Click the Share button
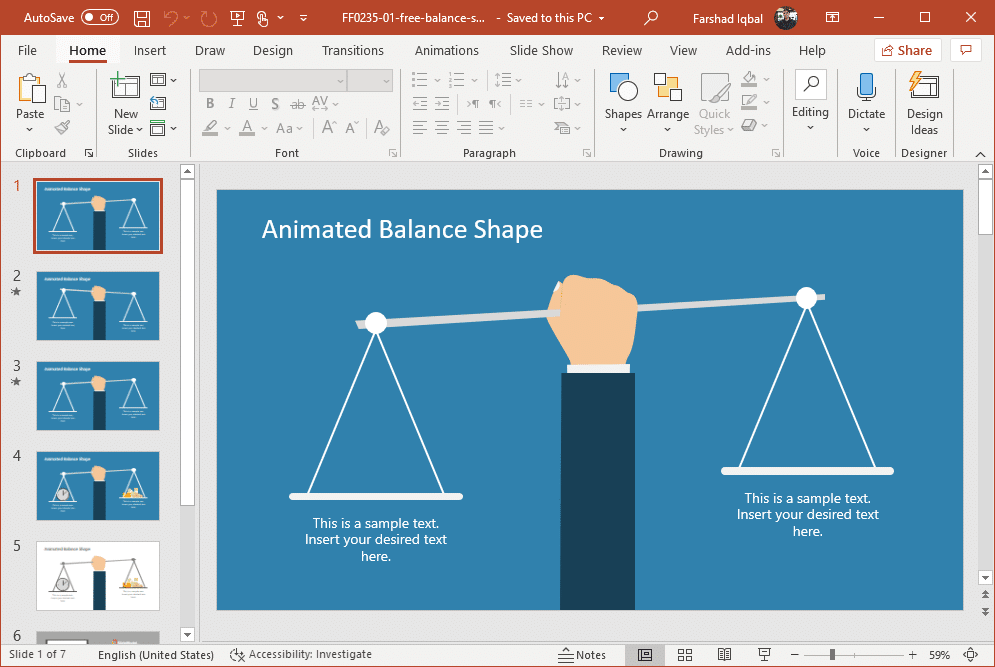 [x=907, y=50]
